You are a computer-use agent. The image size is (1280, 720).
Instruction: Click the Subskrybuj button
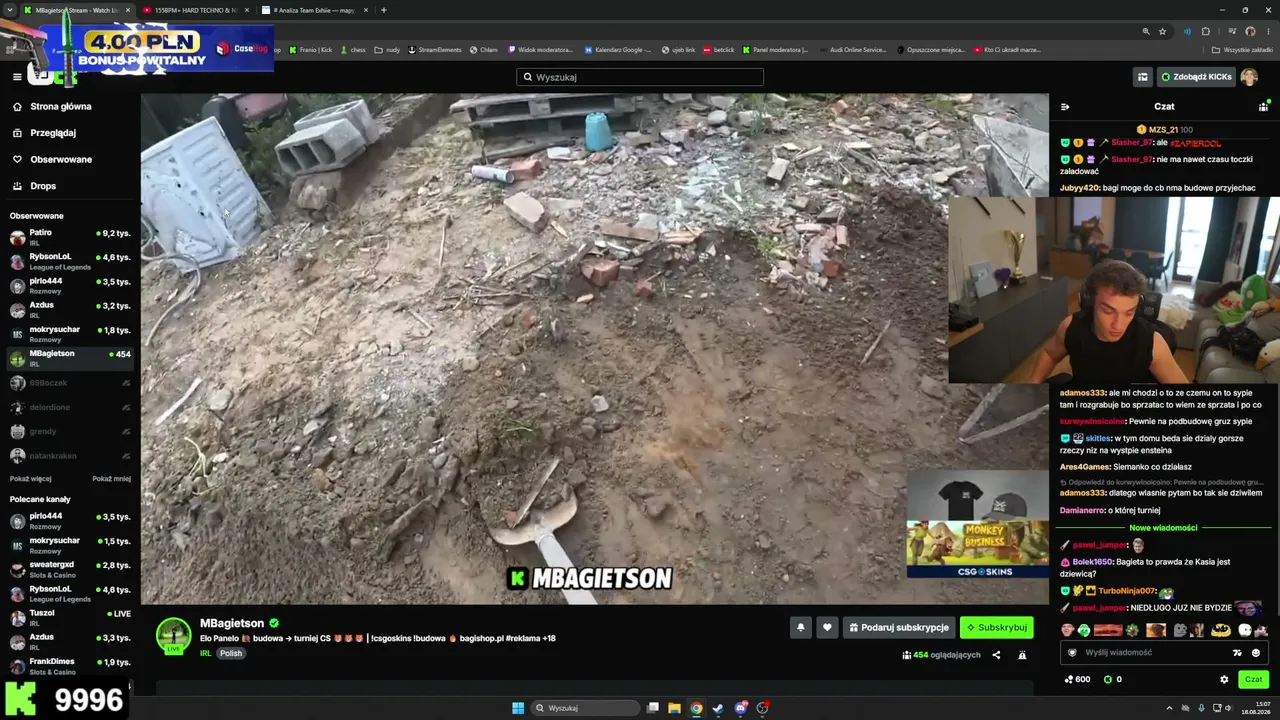point(997,627)
